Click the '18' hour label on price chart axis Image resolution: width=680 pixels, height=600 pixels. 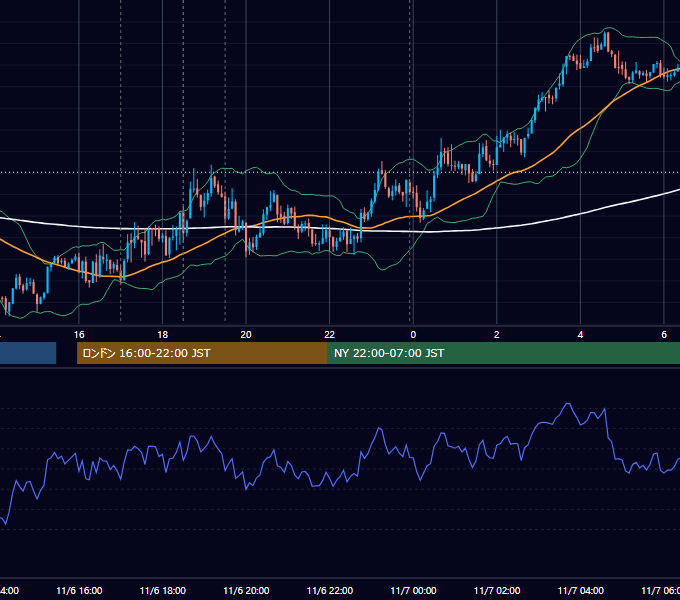pos(163,335)
